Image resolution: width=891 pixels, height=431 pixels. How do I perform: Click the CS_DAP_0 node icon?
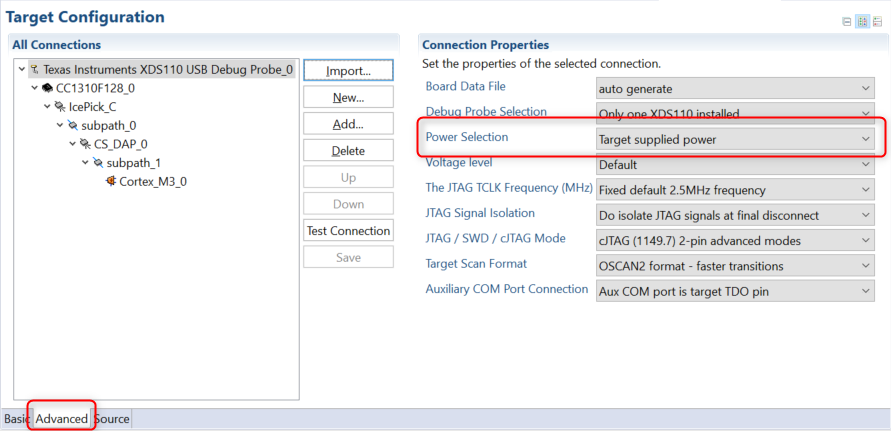pyautogui.click(x=85, y=144)
